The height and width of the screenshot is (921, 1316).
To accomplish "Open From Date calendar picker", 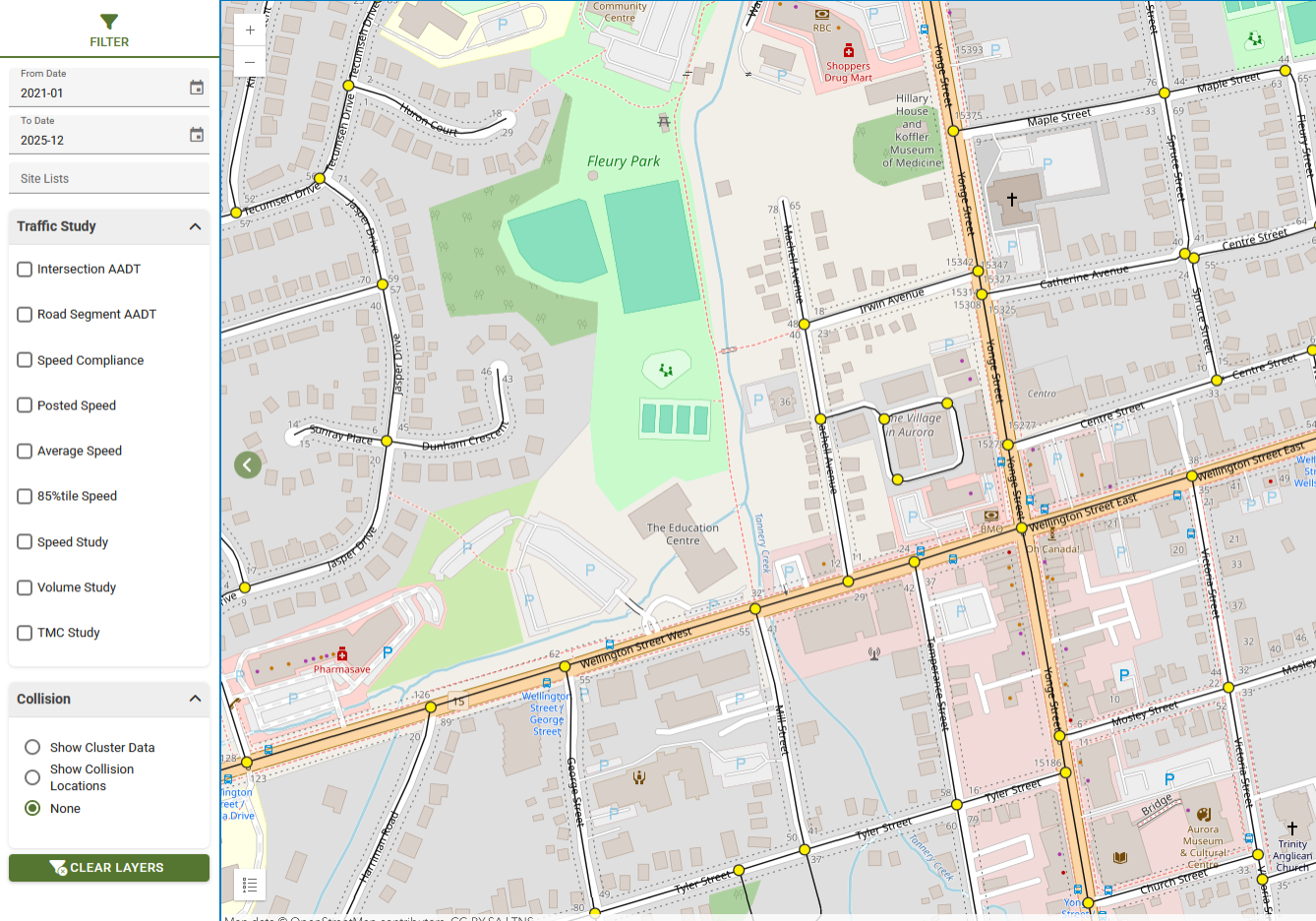I will pyautogui.click(x=197, y=88).
